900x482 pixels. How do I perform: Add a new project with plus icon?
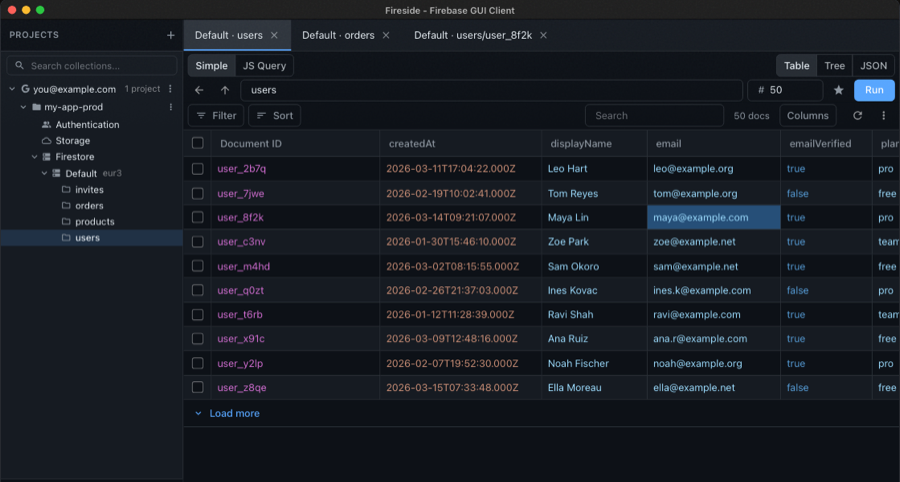[x=170, y=36]
